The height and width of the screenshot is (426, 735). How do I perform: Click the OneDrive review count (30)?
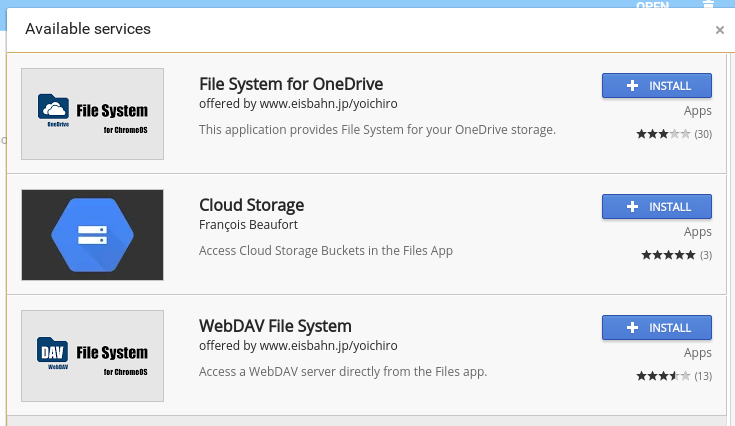pyautogui.click(x=703, y=134)
